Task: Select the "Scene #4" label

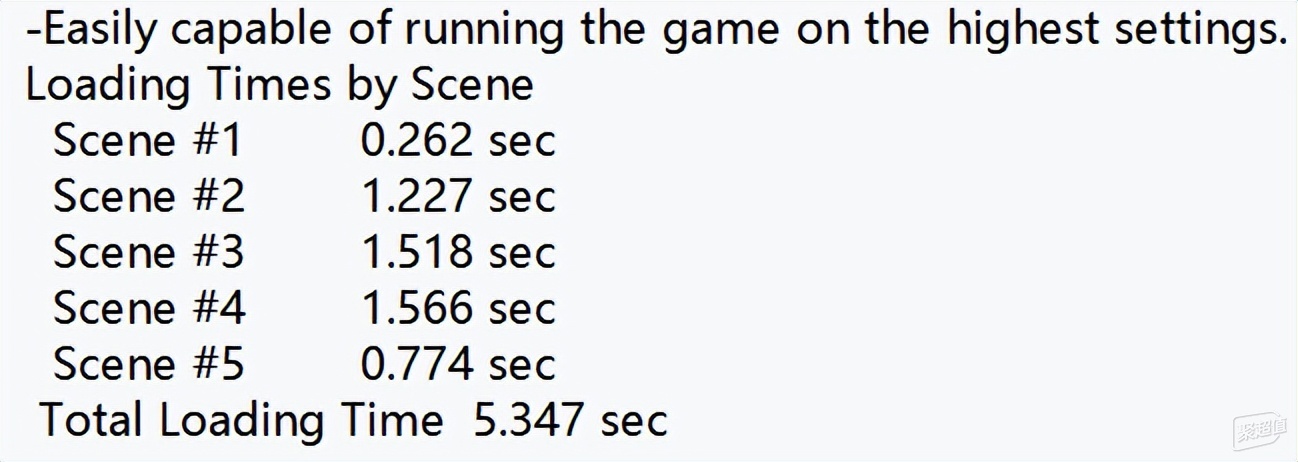Action: (149, 309)
